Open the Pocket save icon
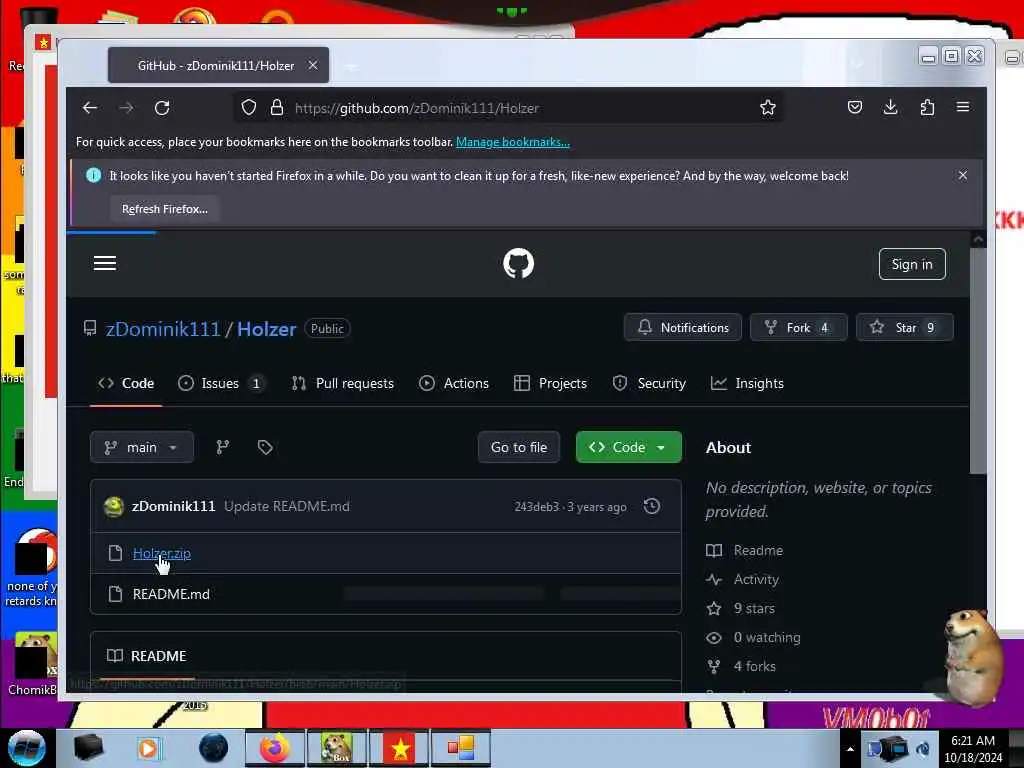The width and height of the screenshot is (1024, 768). coord(854,108)
